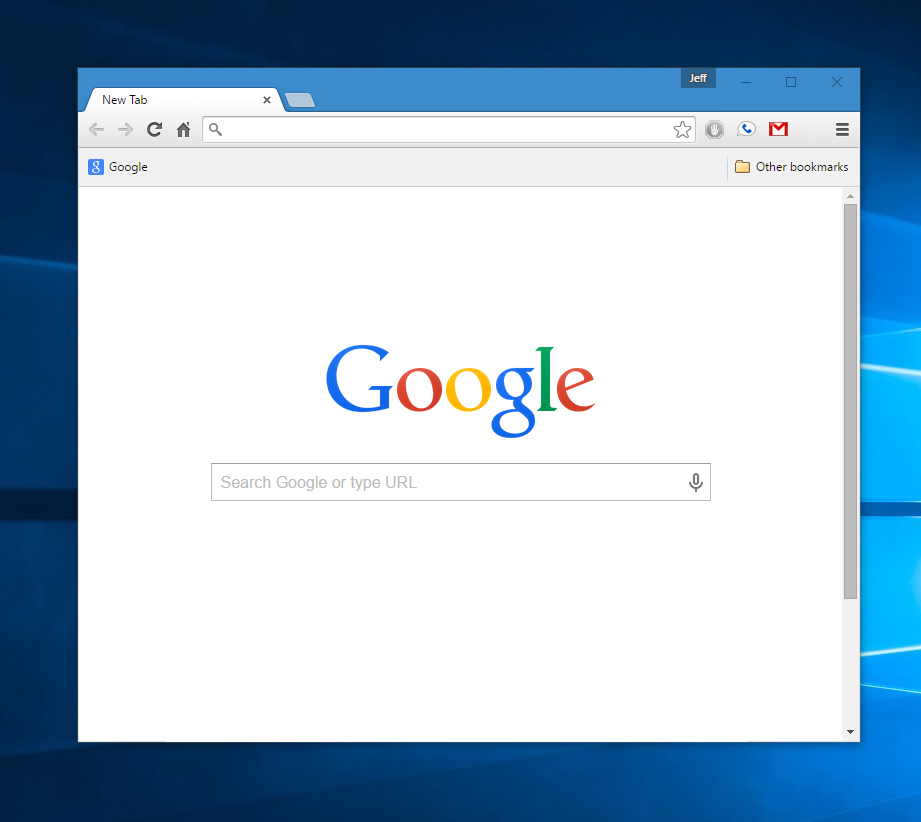Click the hand-shaped blocker extension icon
This screenshot has width=921, height=822.
714,129
